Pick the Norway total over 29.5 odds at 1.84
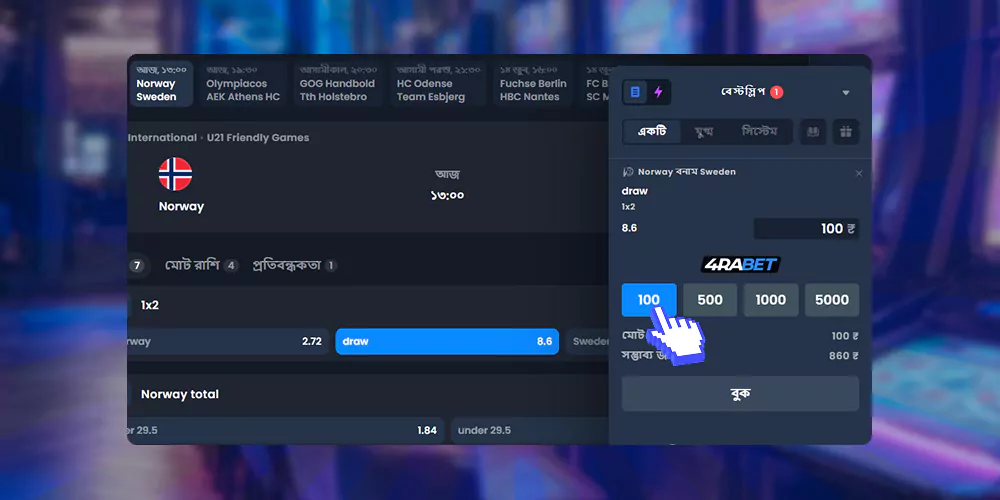The height and width of the screenshot is (500, 1000). (285, 430)
